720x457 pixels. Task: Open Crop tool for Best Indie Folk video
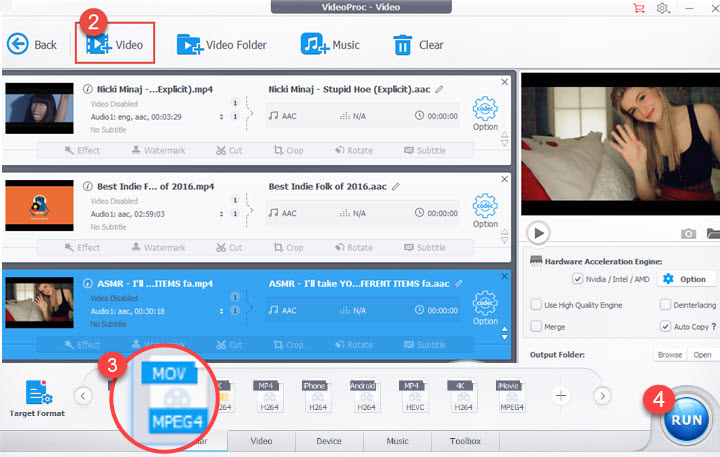click(288, 248)
